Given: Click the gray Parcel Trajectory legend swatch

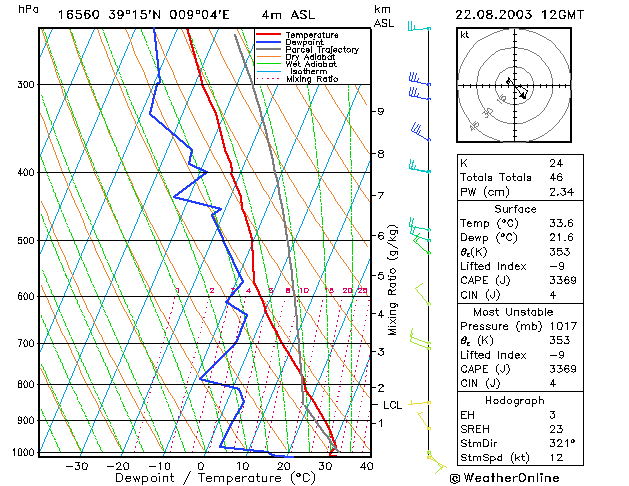Looking at the screenshot, I should pyautogui.click(x=268, y=49).
